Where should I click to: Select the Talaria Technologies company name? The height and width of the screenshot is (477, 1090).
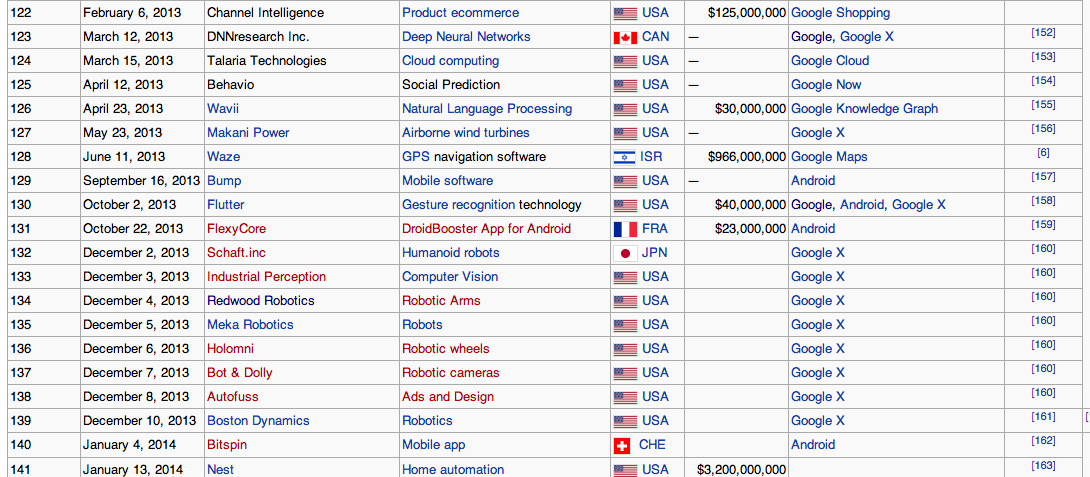coord(266,60)
